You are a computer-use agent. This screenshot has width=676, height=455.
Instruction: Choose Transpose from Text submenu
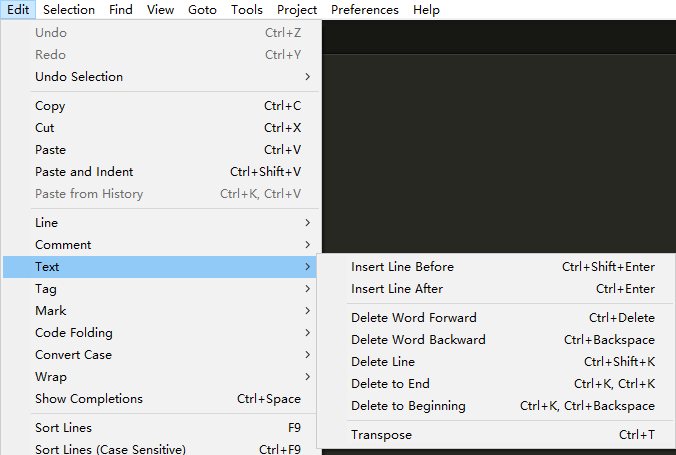[x=496, y=435]
